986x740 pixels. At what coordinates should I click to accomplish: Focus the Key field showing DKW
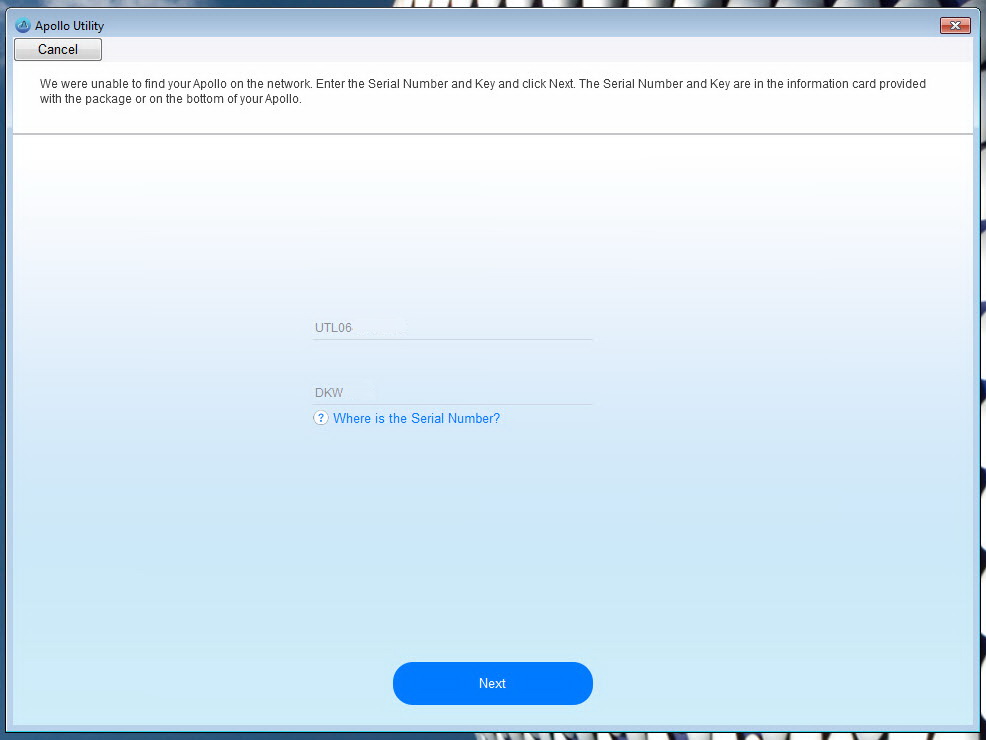pyautogui.click(x=452, y=393)
